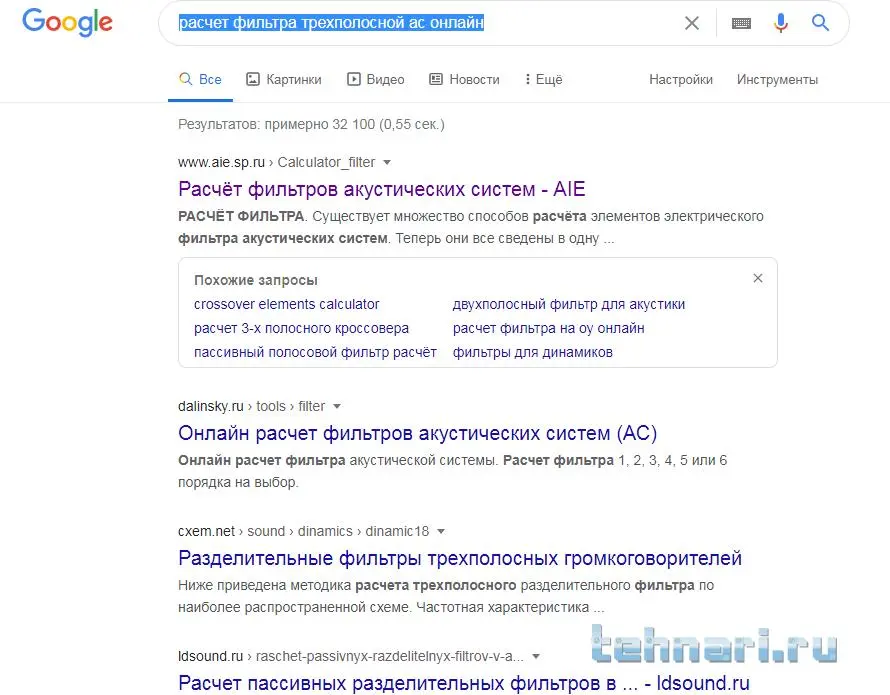Click the magnifier search button
This screenshot has width=890, height=695.
click(x=820, y=23)
